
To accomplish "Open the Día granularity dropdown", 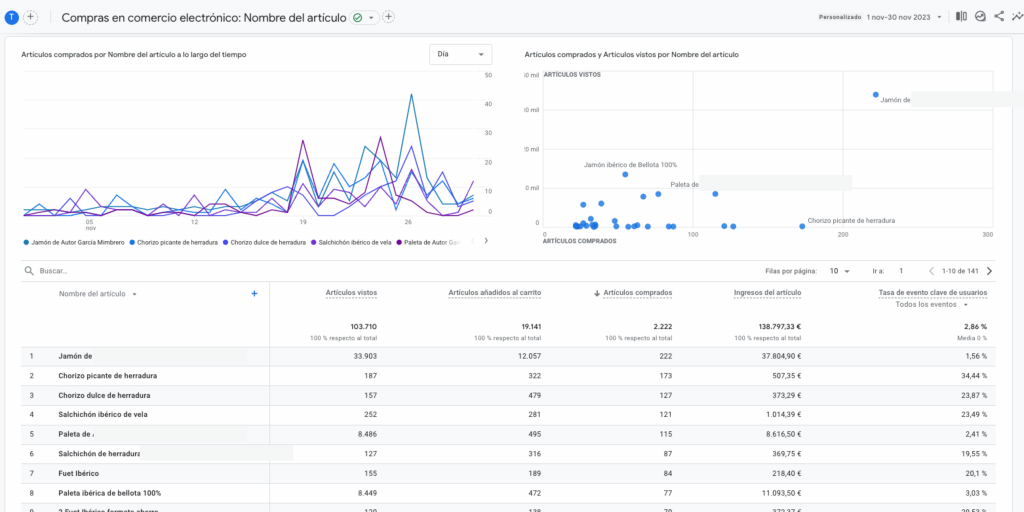I will point(460,54).
